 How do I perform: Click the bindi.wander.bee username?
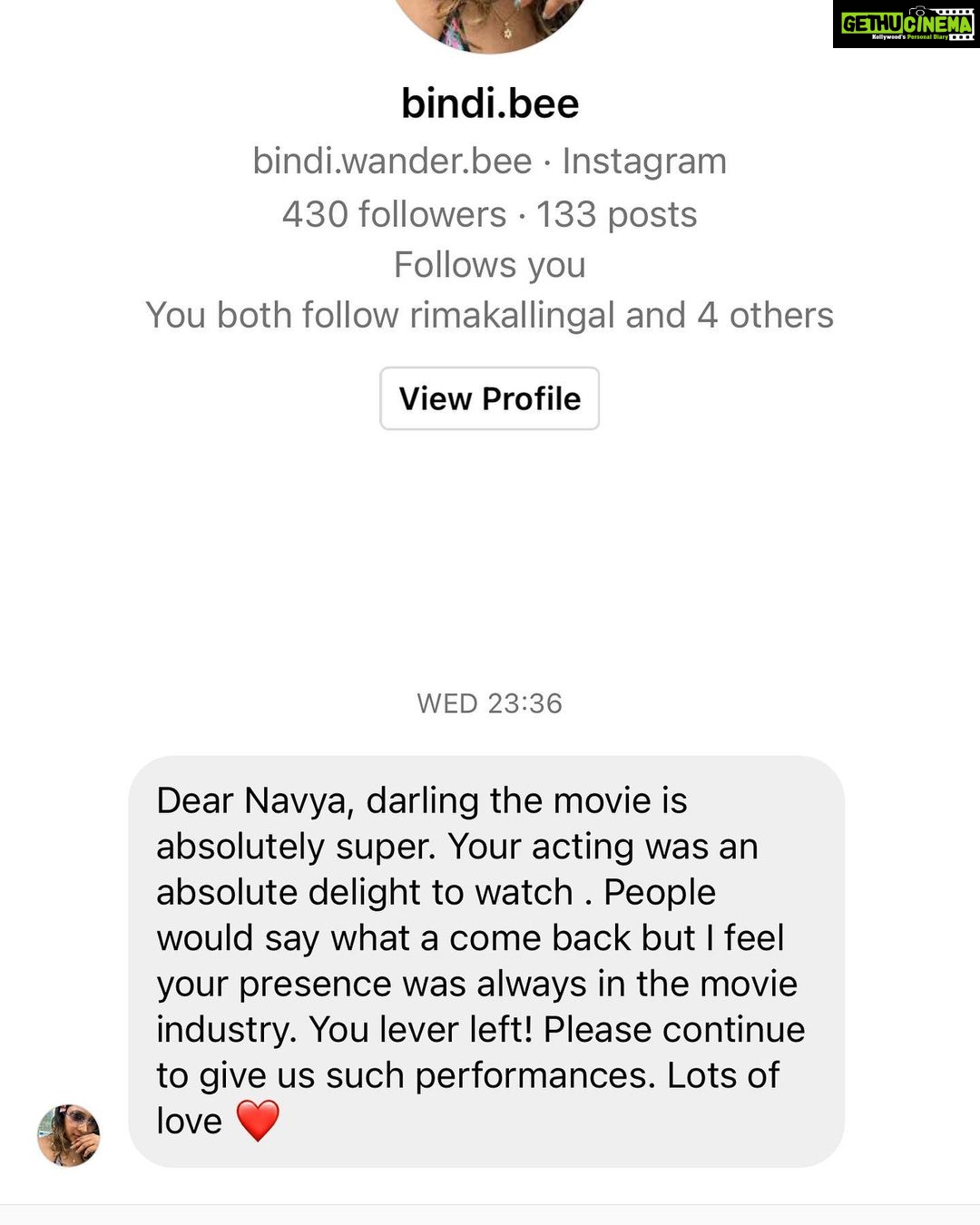(x=392, y=162)
